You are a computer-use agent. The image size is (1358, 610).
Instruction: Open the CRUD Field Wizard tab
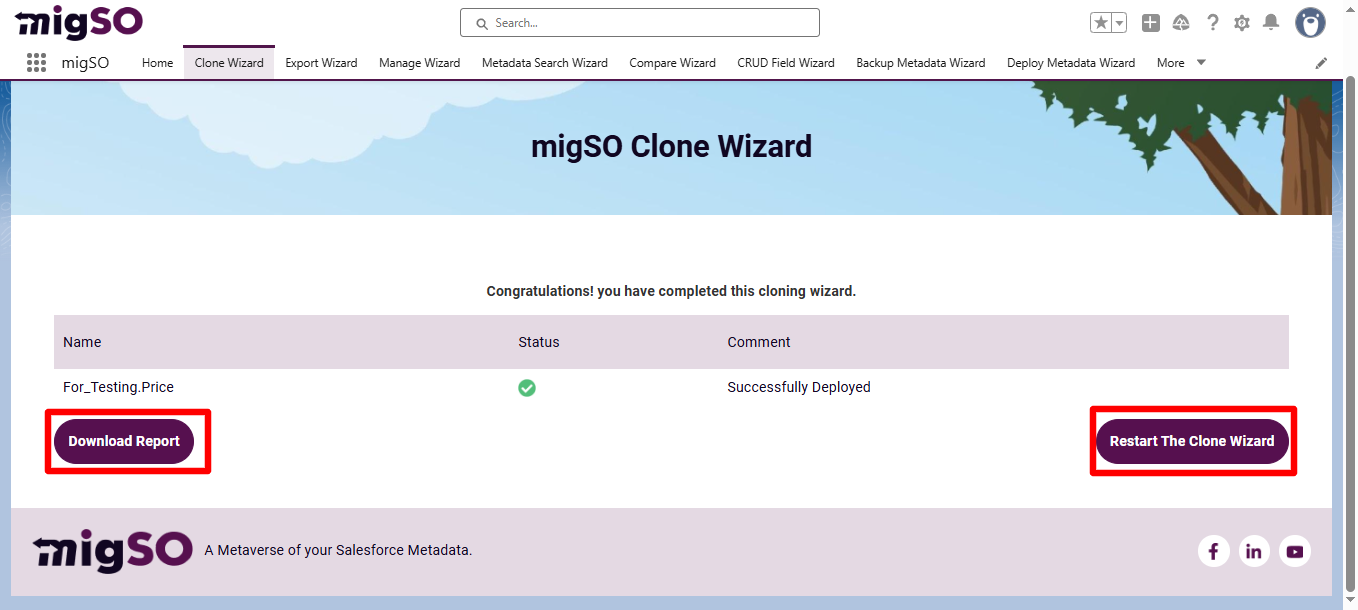point(786,63)
